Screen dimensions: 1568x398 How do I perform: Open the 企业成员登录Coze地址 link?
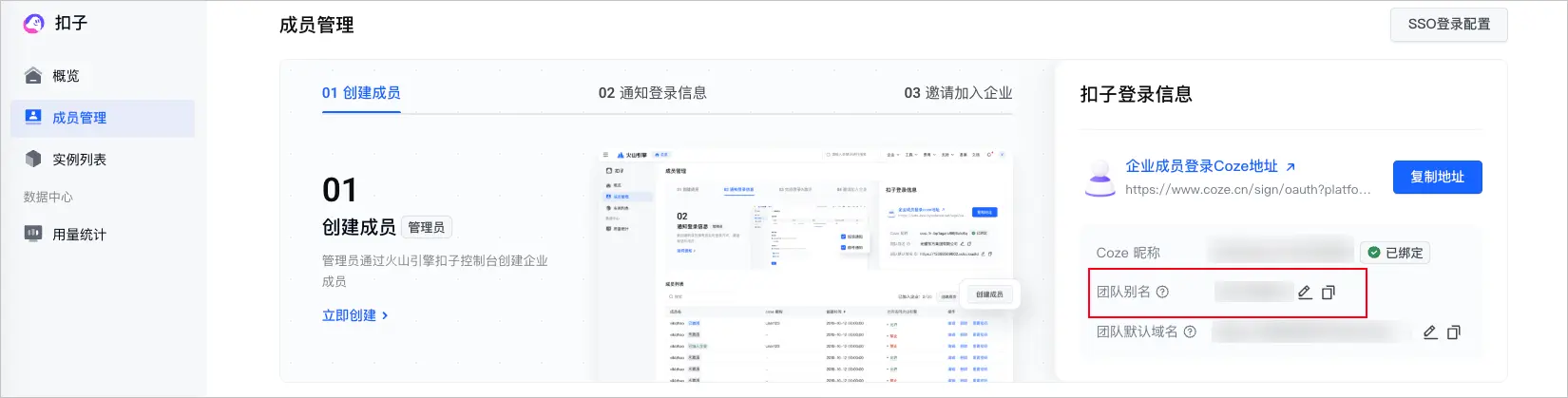pyautogui.click(x=1201, y=166)
